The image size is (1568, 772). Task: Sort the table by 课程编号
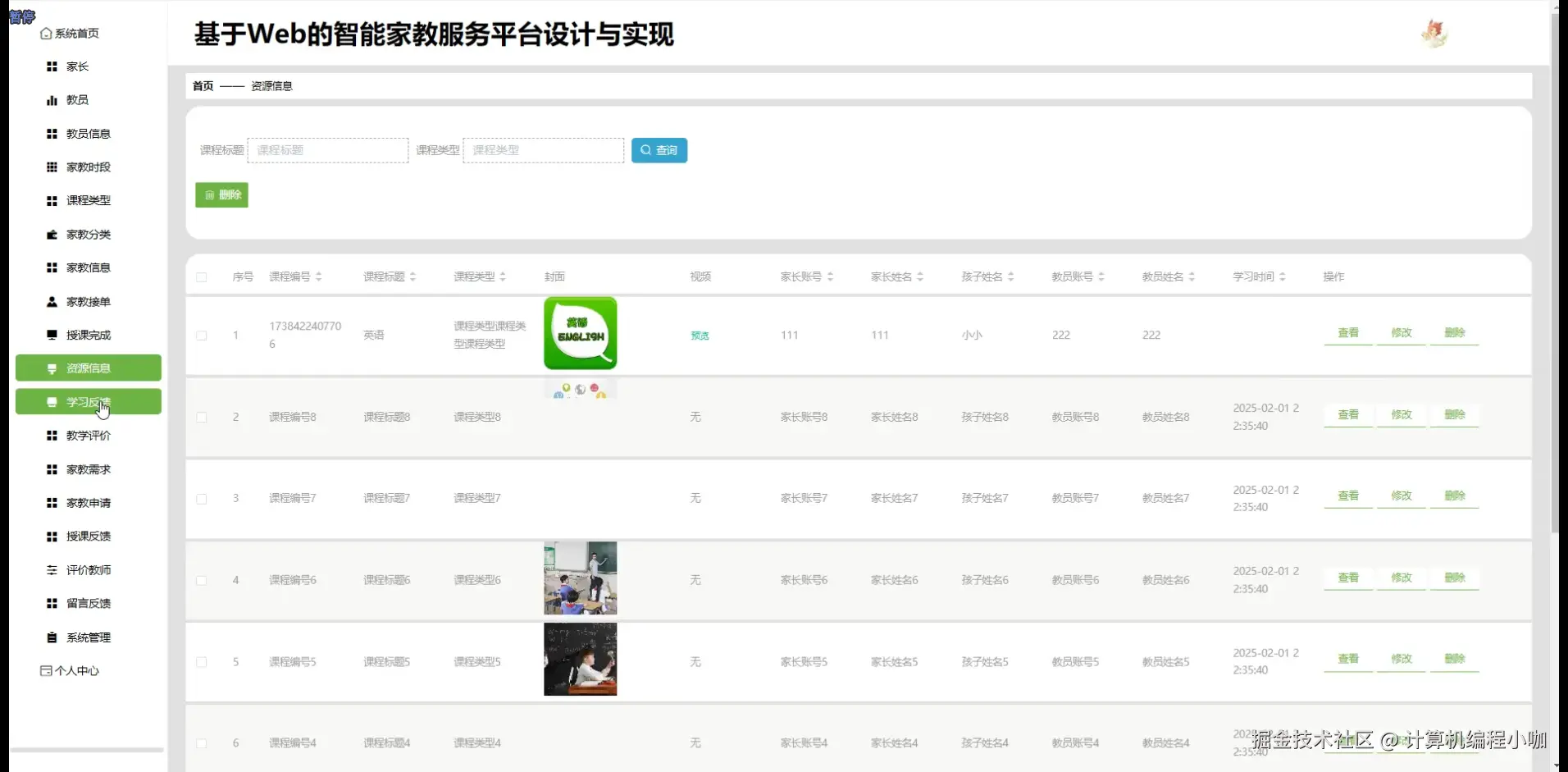tap(319, 276)
